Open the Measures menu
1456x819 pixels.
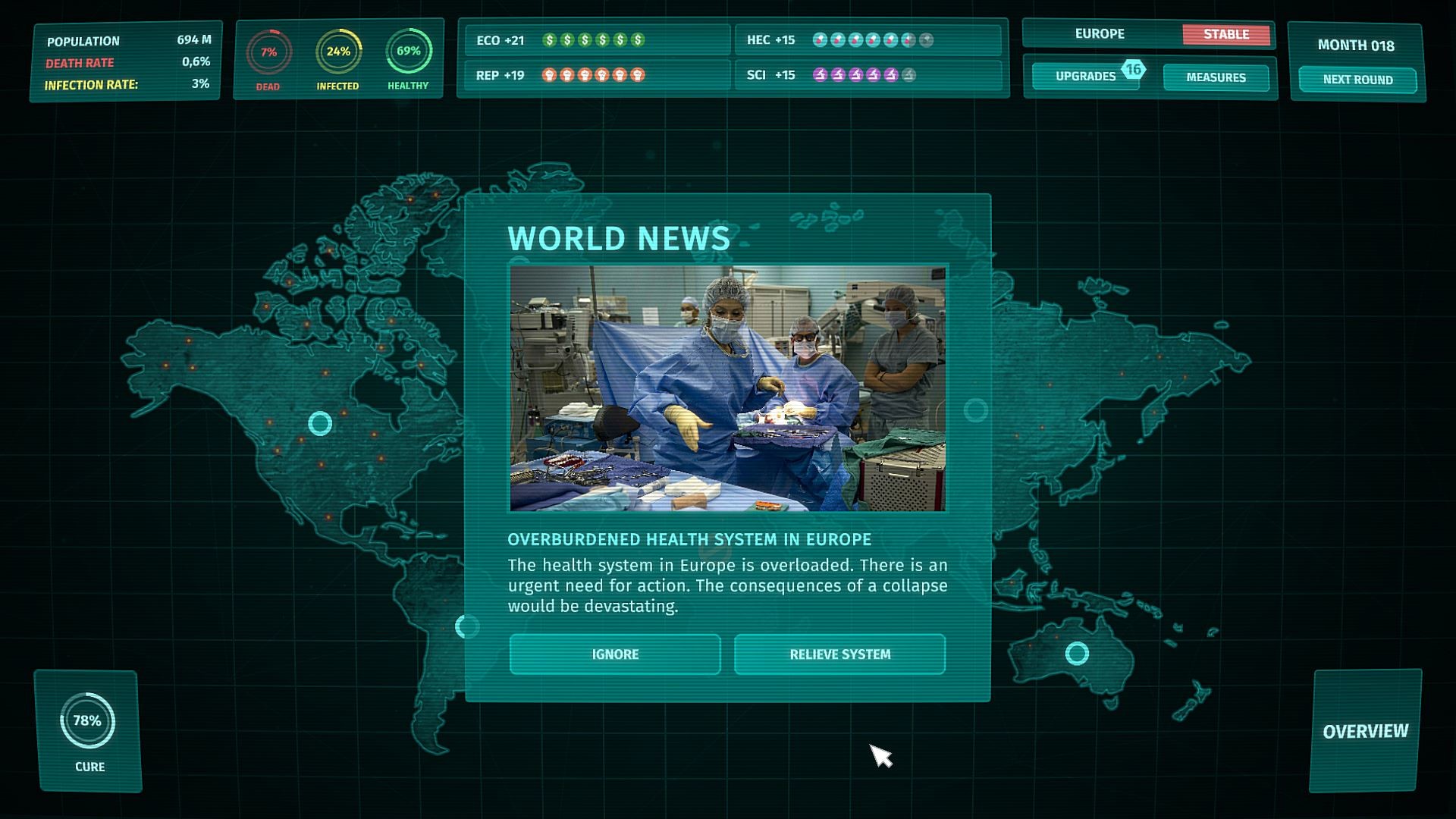[1216, 77]
